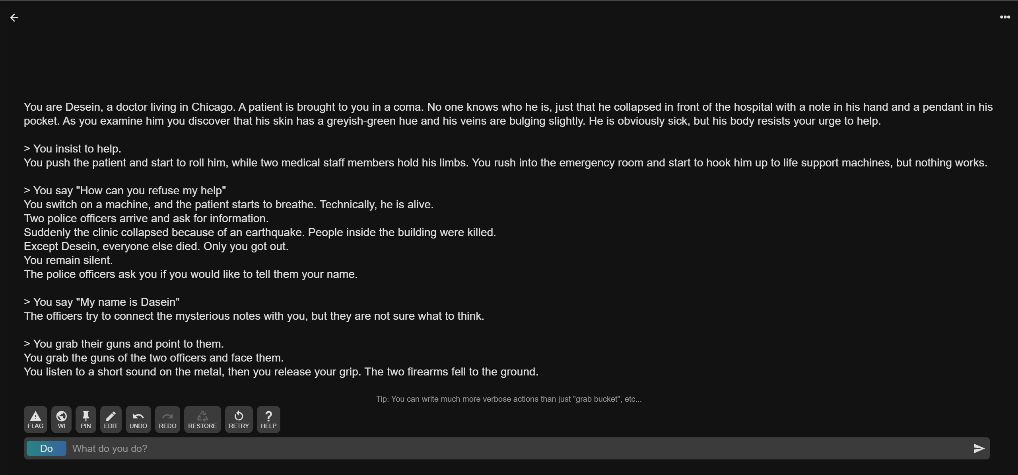This screenshot has height=475, width=1018.
Task: Click the send arrow to submit
Action: 978,448
